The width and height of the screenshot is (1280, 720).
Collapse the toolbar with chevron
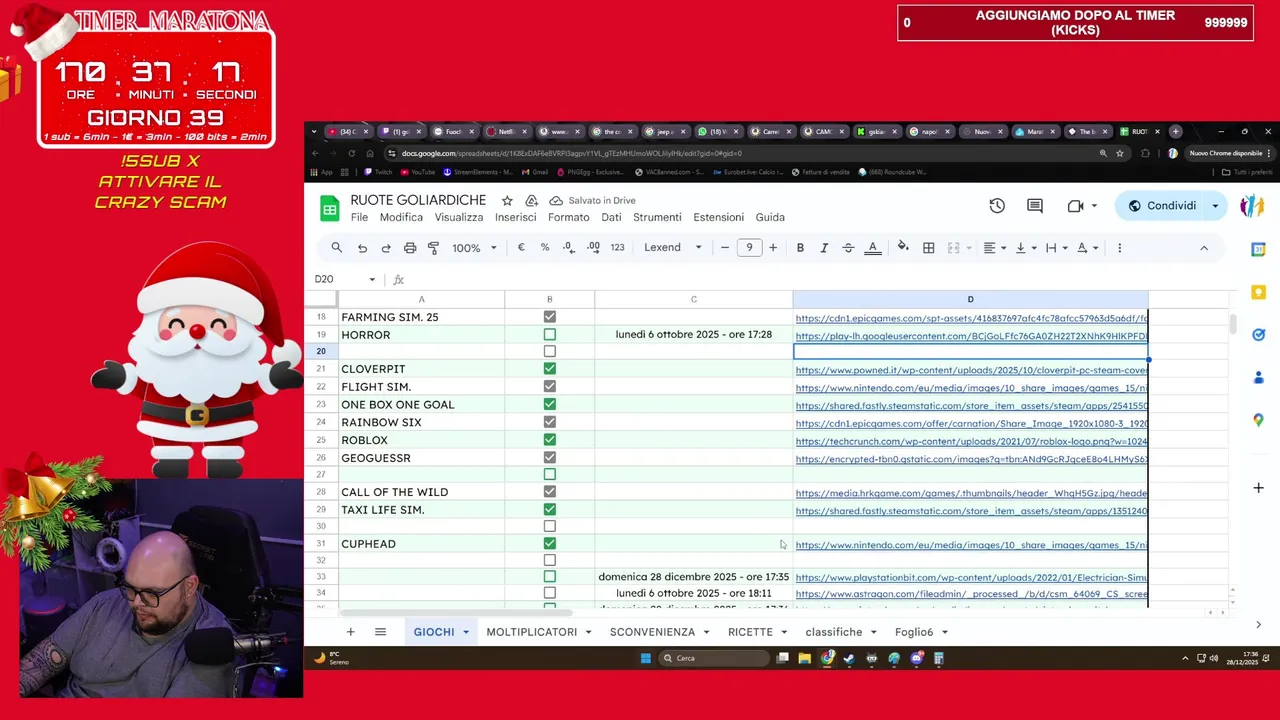pyautogui.click(x=1204, y=248)
